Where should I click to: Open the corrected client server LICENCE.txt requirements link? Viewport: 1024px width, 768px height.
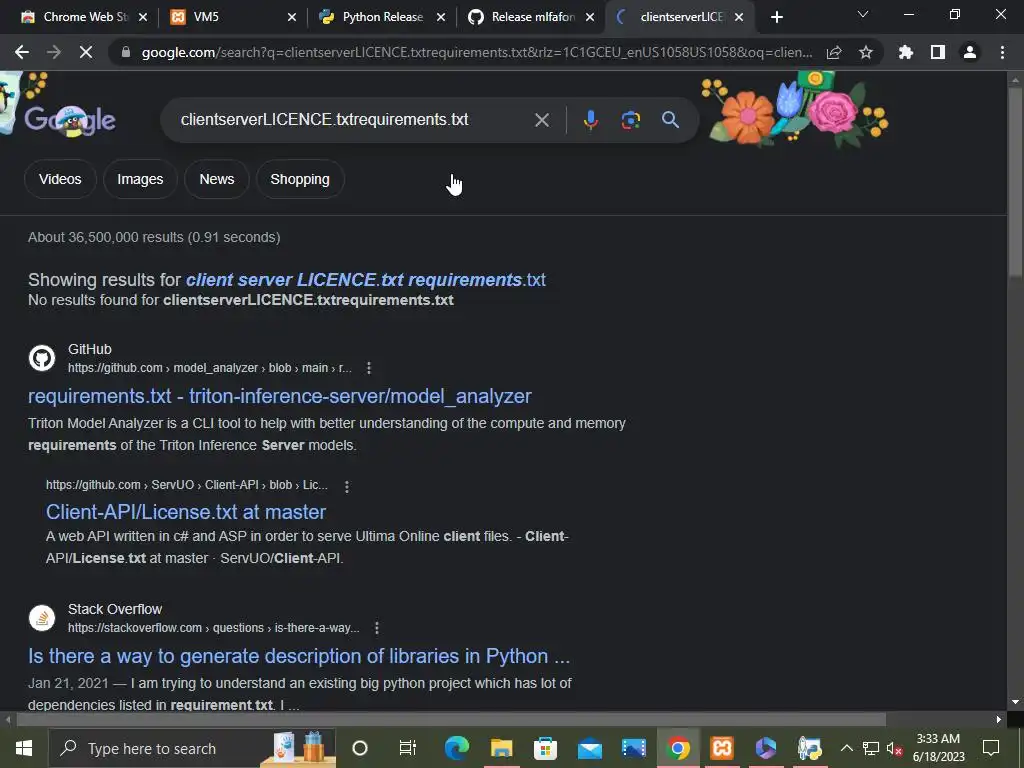click(x=366, y=280)
